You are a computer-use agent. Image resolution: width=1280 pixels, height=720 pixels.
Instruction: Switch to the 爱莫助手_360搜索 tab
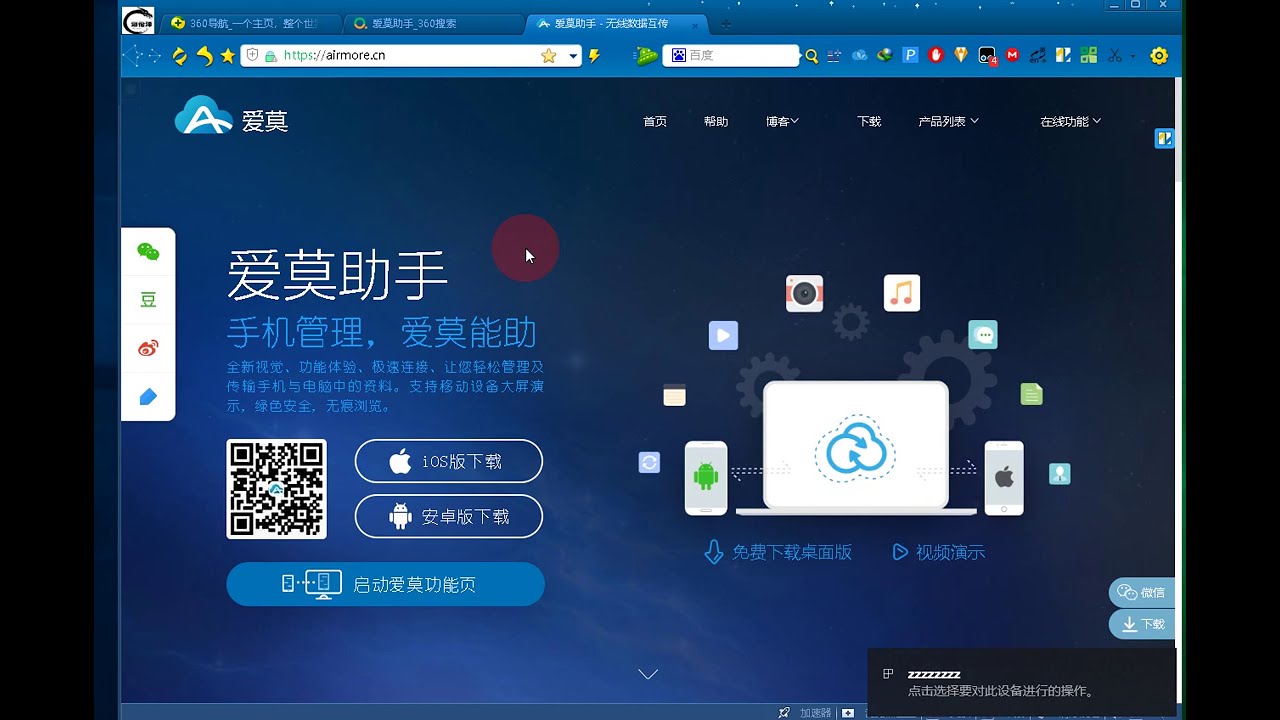point(432,23)
